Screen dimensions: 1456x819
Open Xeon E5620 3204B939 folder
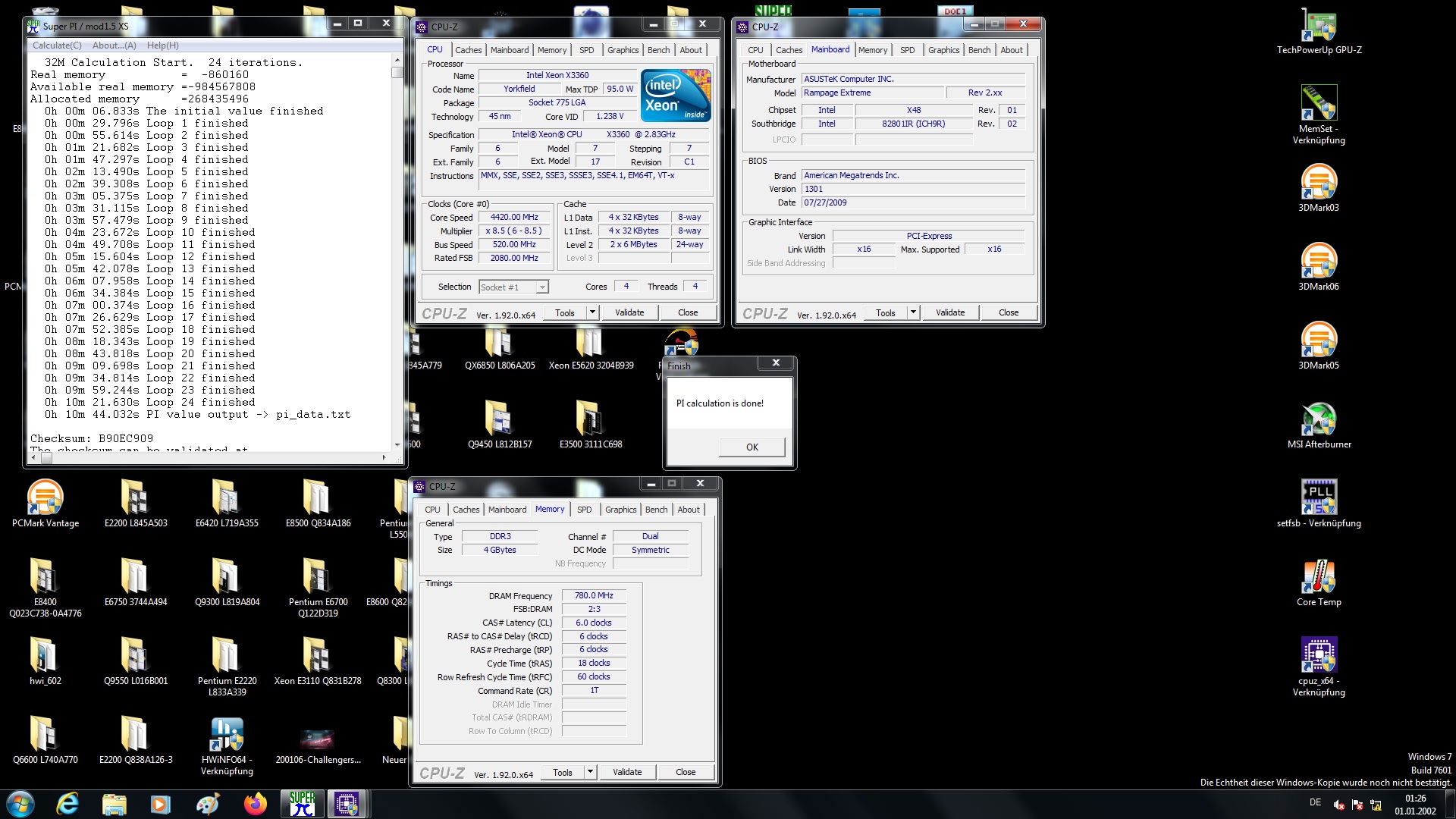pos(591,349)
